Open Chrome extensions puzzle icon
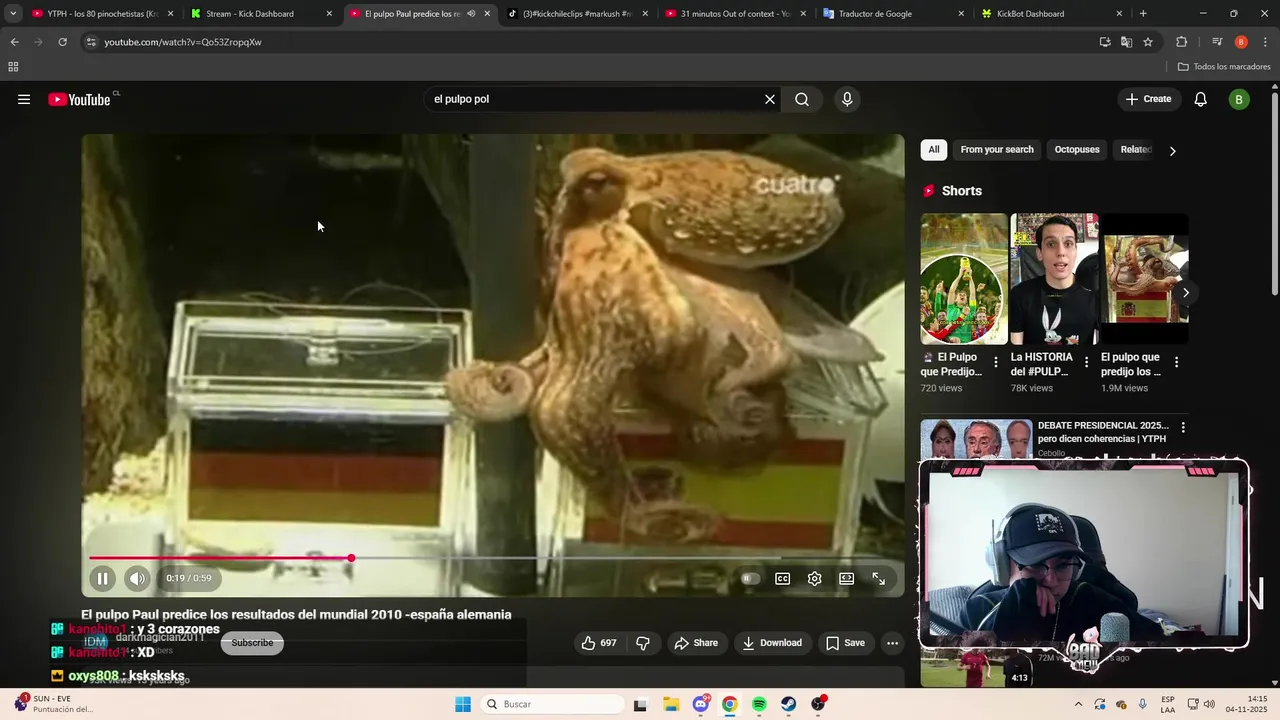The height and width of the screenshot is (720, 1280). point(1182,42)
